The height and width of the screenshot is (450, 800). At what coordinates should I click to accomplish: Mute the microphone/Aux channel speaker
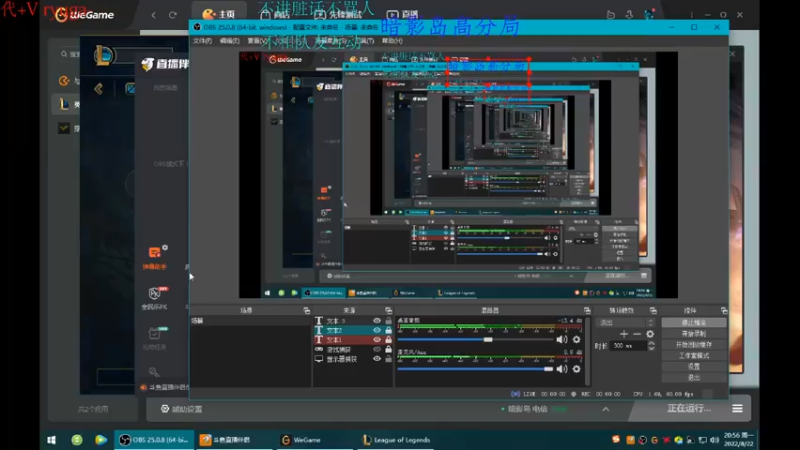562,369
